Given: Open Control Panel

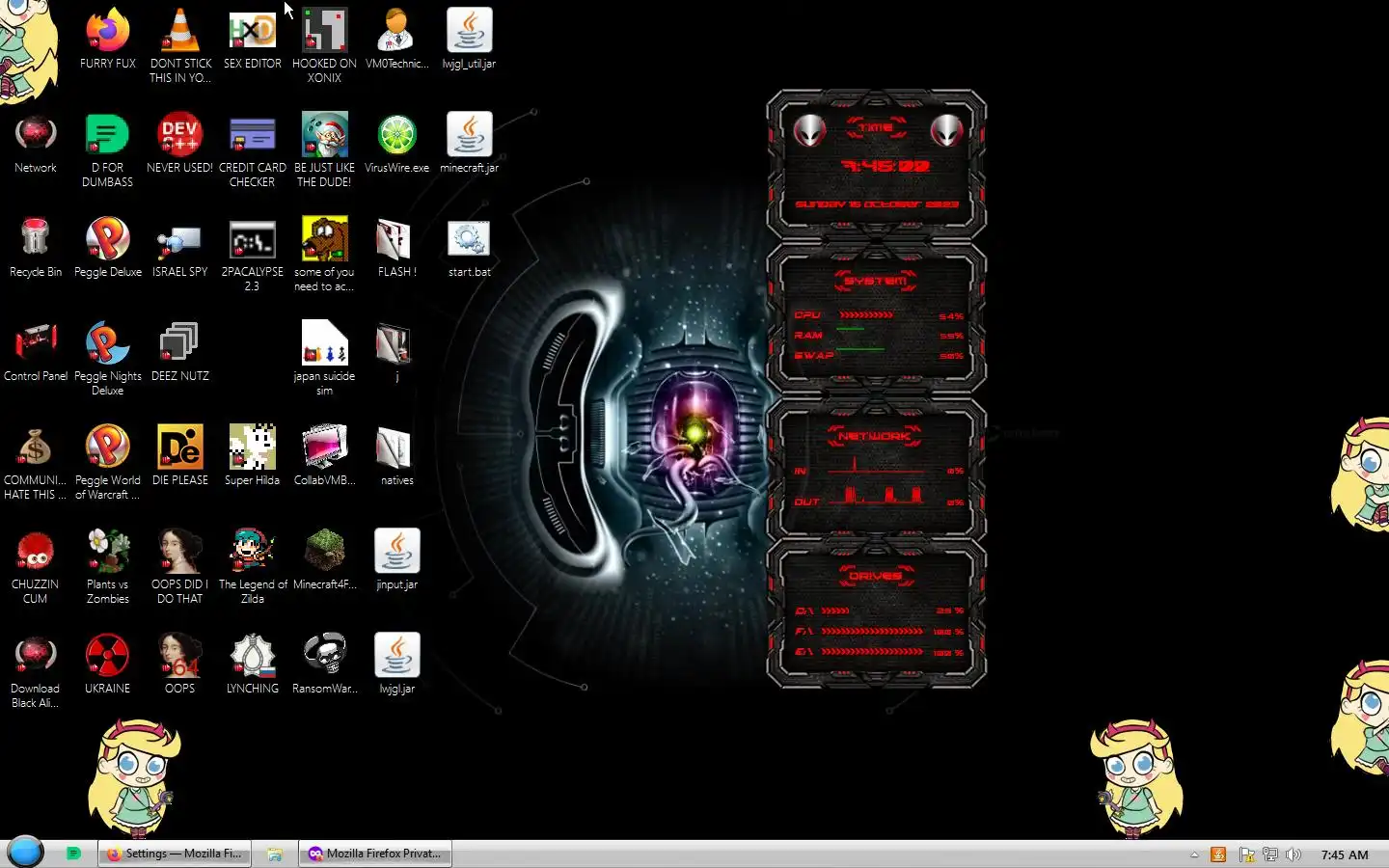Looking at the screenshot, I should (x=36, y=343).
